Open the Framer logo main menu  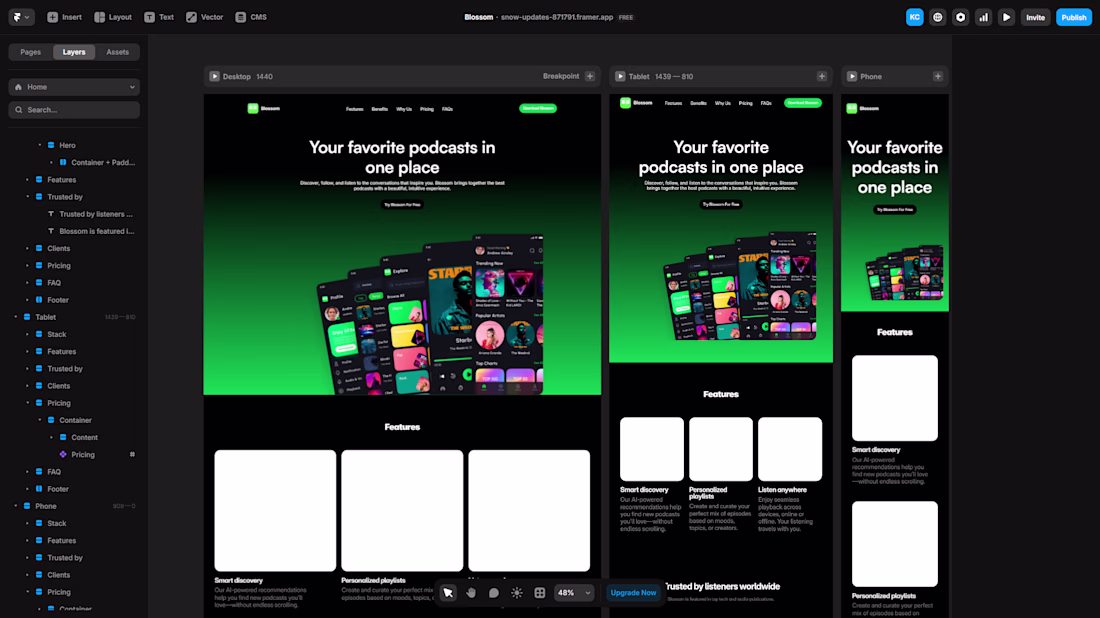[x=21, y=17]
